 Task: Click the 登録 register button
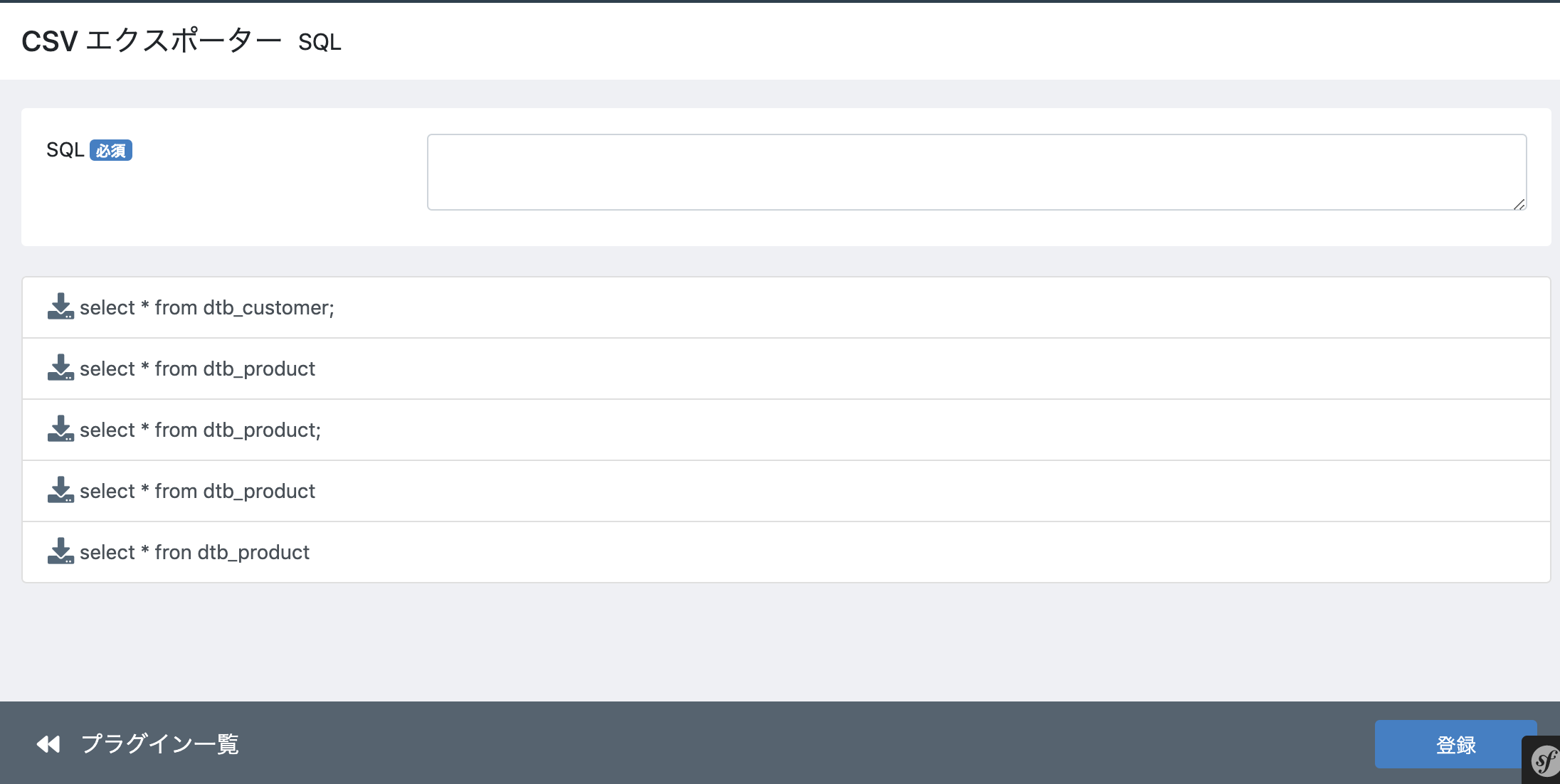pos(1455,744)
